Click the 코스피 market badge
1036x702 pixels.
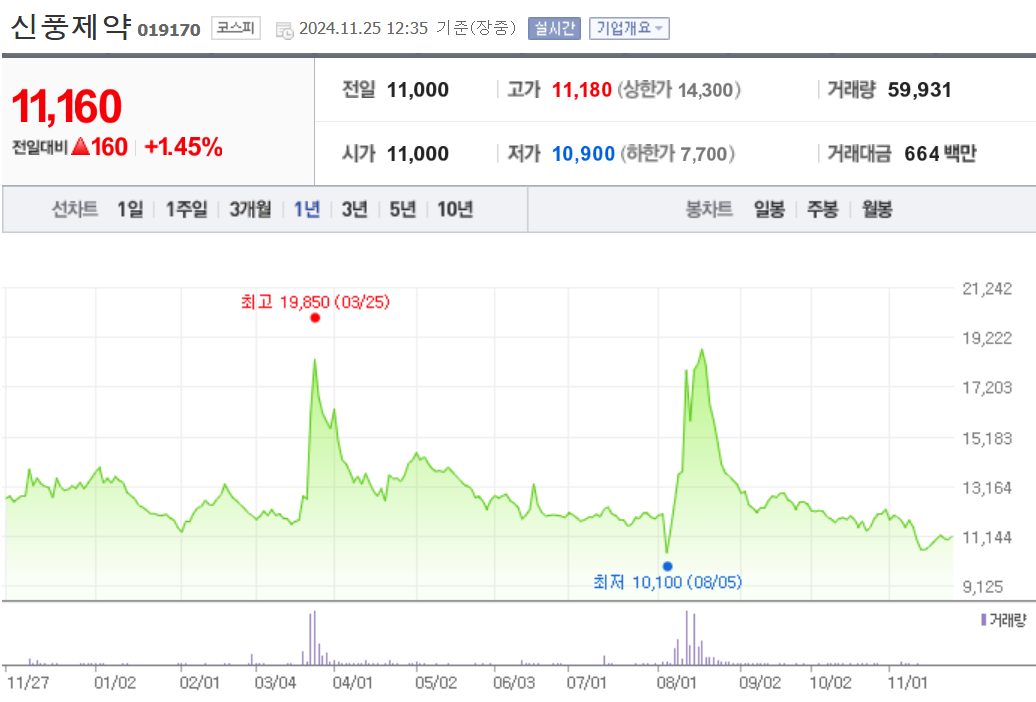[x=236, y=28]
